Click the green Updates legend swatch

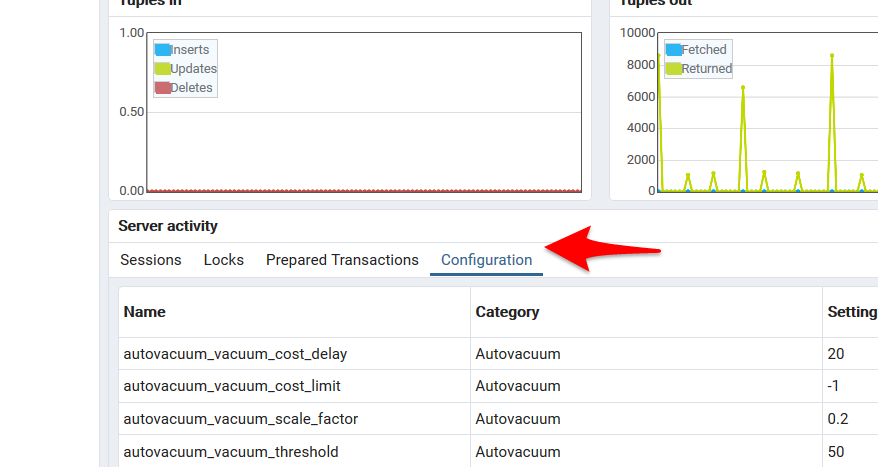[163, 69]
